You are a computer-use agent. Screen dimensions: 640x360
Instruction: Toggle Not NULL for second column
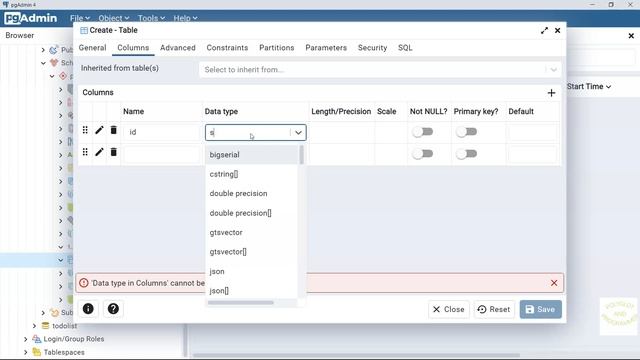422,154
